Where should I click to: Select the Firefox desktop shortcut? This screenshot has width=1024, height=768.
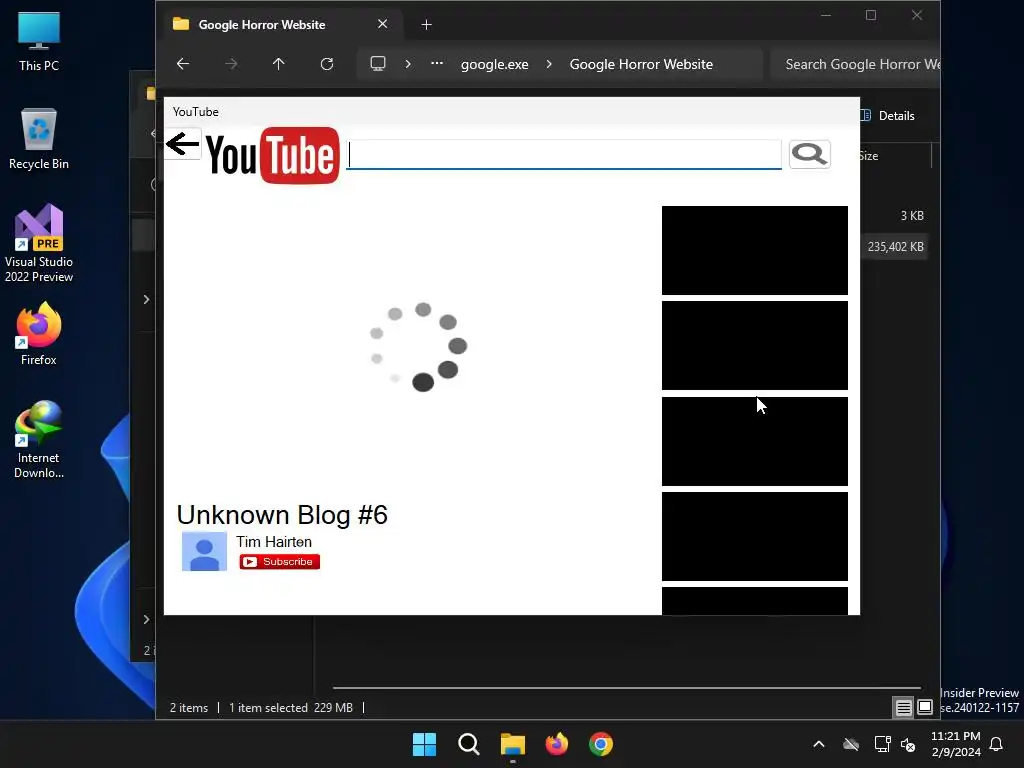39,334
